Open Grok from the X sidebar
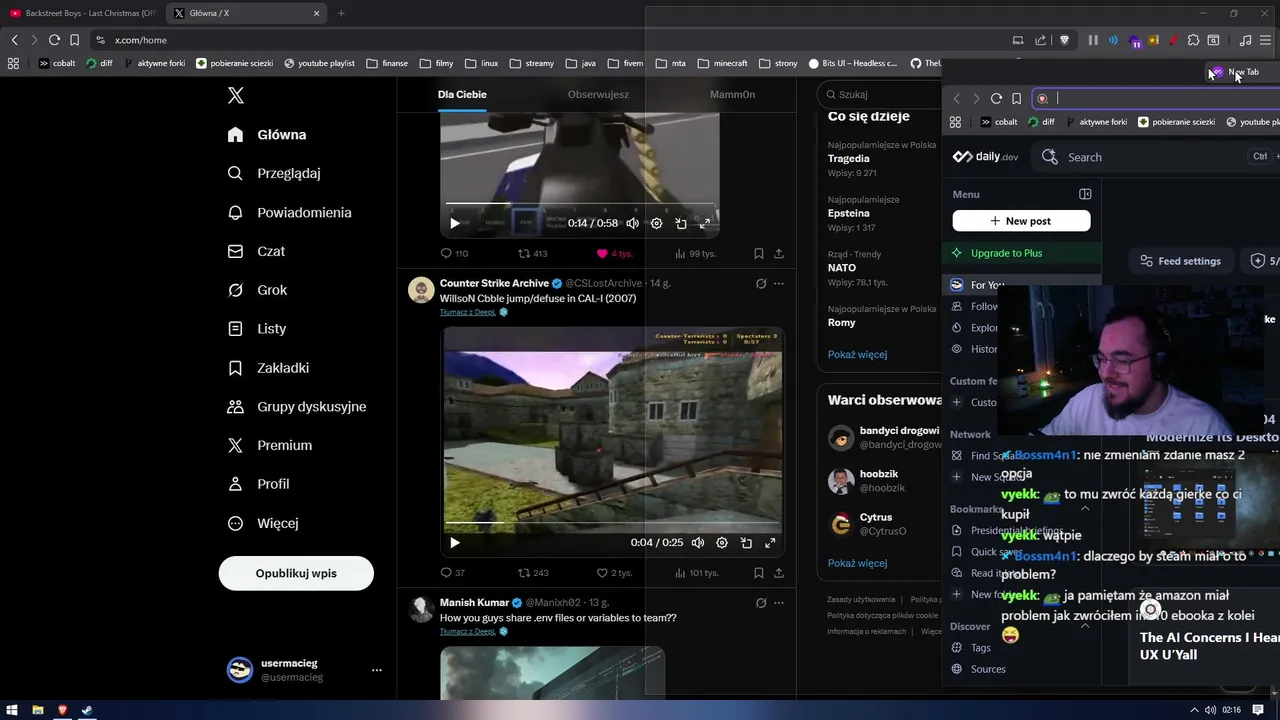This screenshot has height=720, width=1280. coord(257,290)
